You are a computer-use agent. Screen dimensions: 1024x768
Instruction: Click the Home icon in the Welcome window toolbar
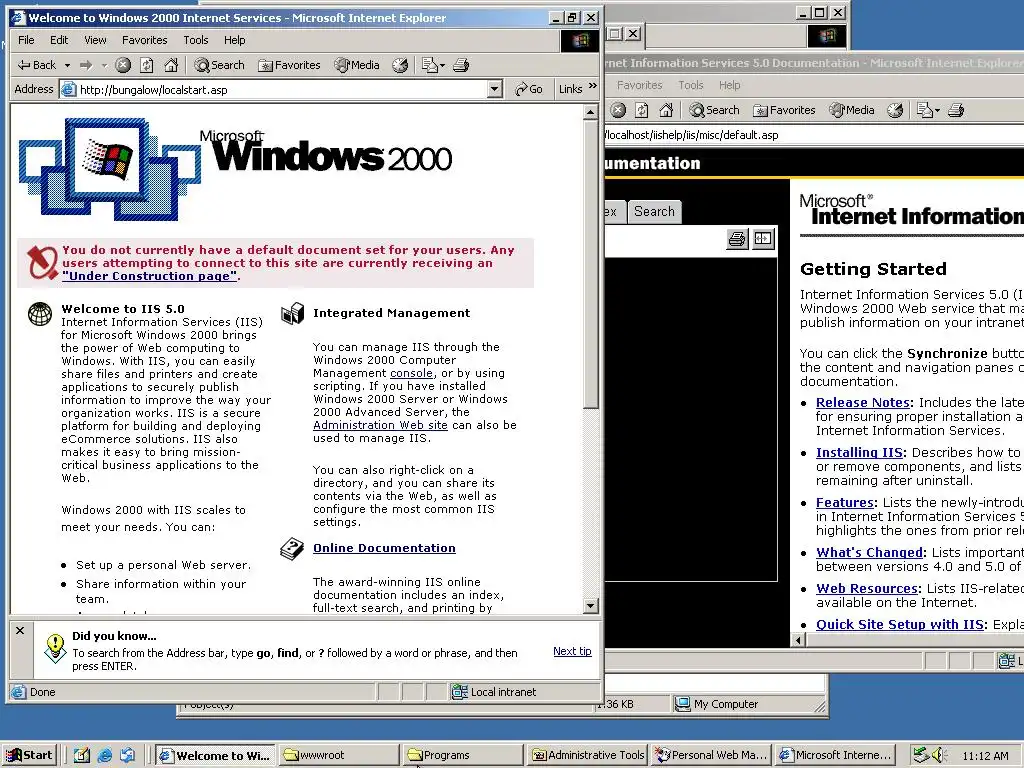171,65
